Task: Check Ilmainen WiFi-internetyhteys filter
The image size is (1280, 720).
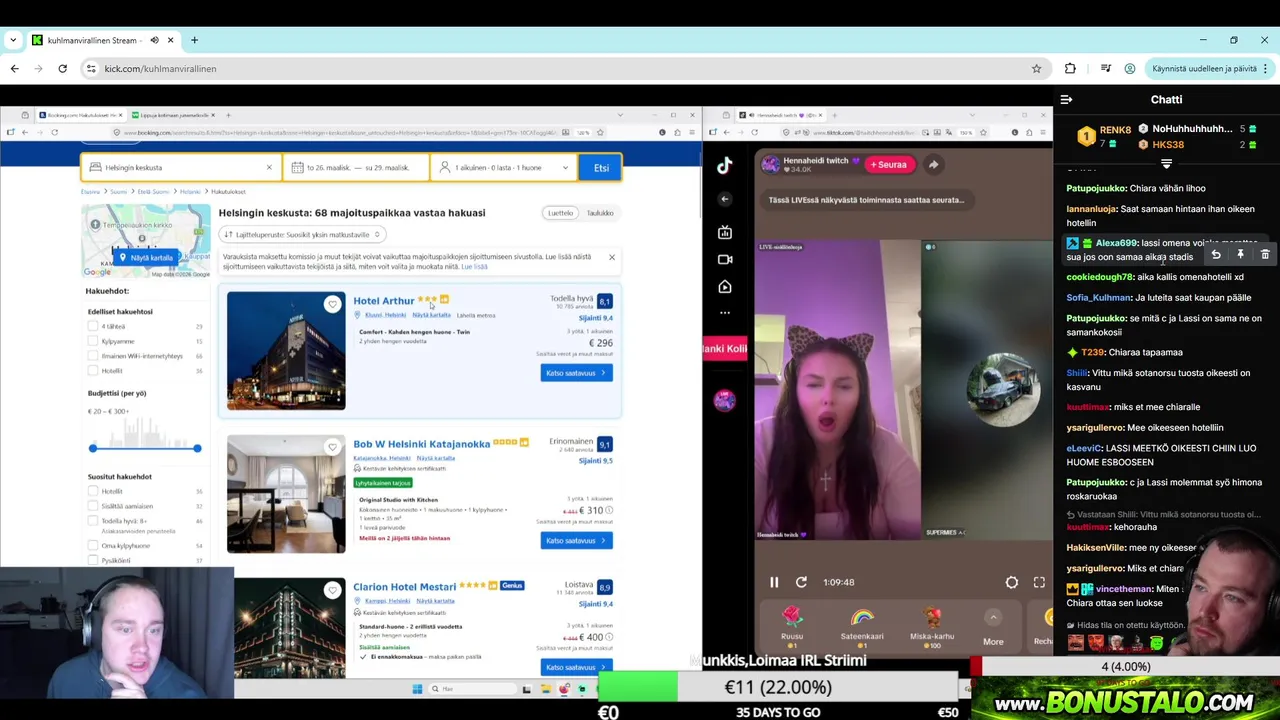Action: point(93,356)
